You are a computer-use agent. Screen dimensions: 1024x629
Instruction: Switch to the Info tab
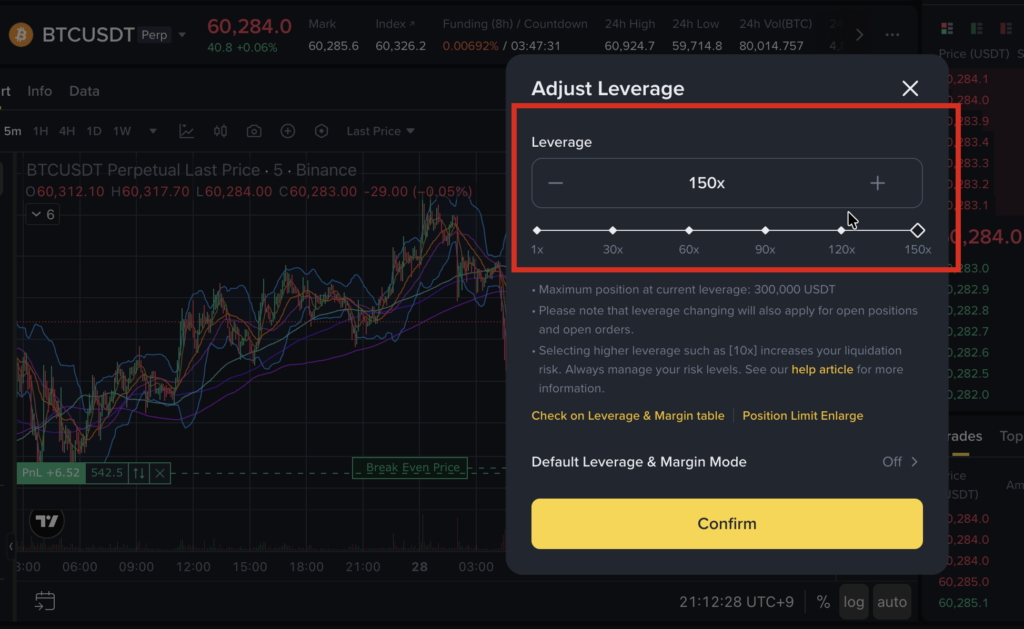coord(40,91)
